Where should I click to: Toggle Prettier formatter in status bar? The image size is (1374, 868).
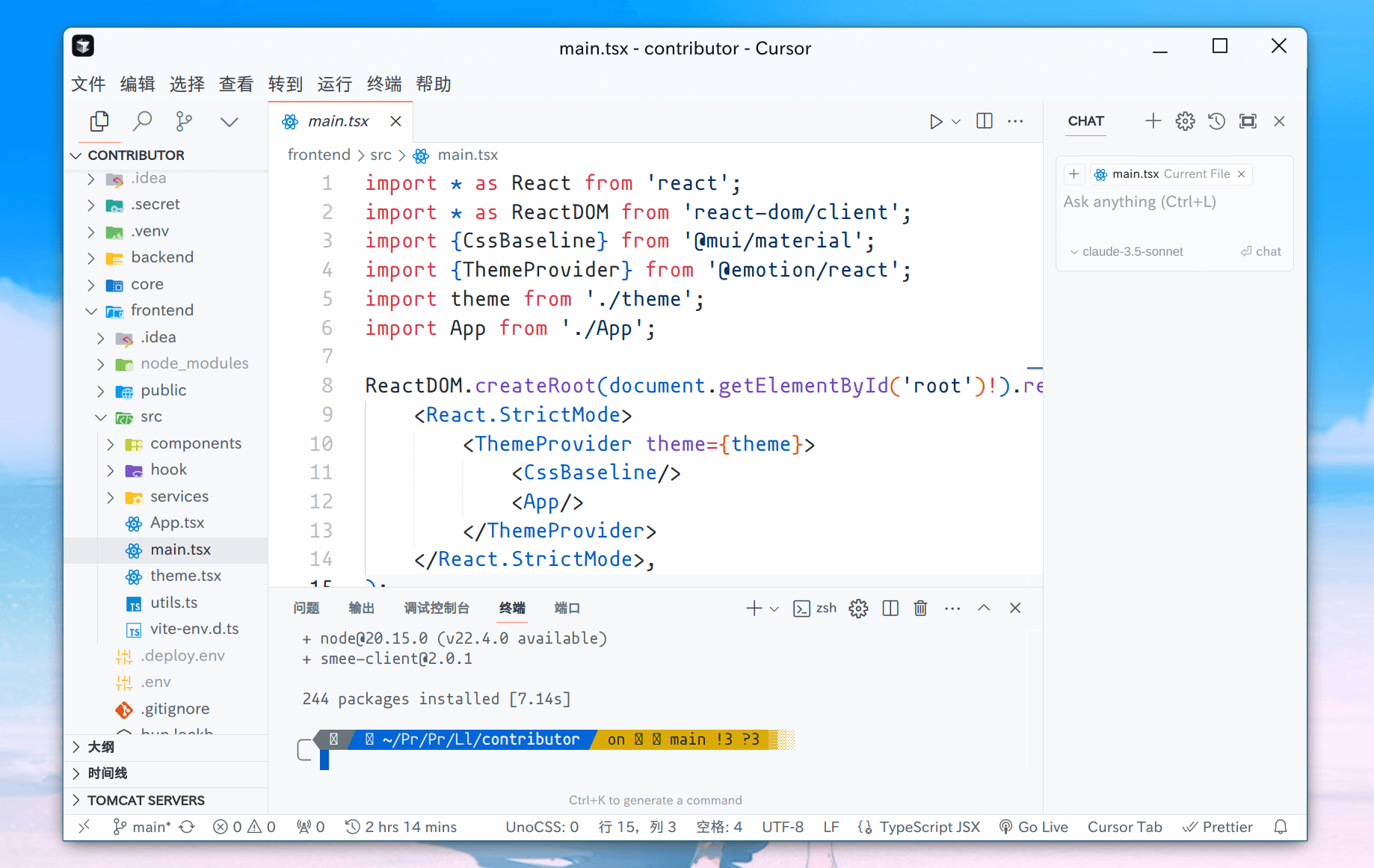pyautogui.click(x=1218, y=827)
